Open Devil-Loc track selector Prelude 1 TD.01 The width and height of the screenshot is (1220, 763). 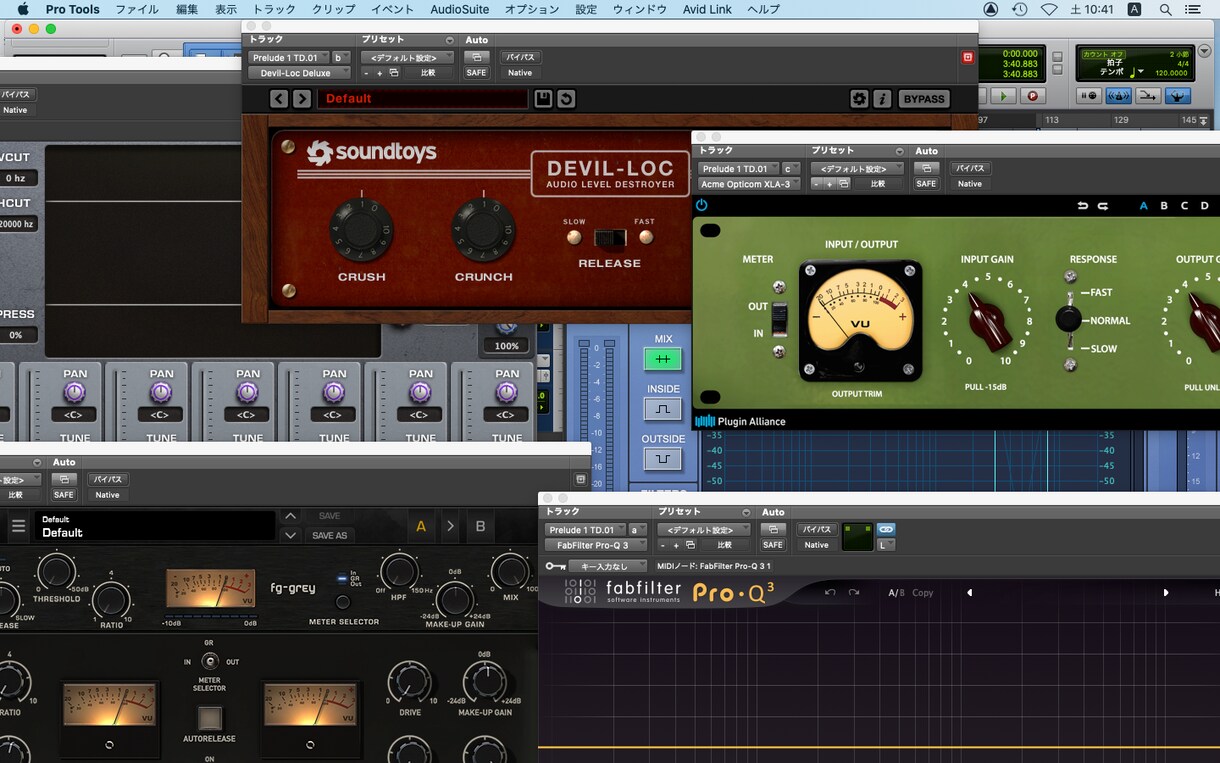pyautogui.click(x=289, y=57)
